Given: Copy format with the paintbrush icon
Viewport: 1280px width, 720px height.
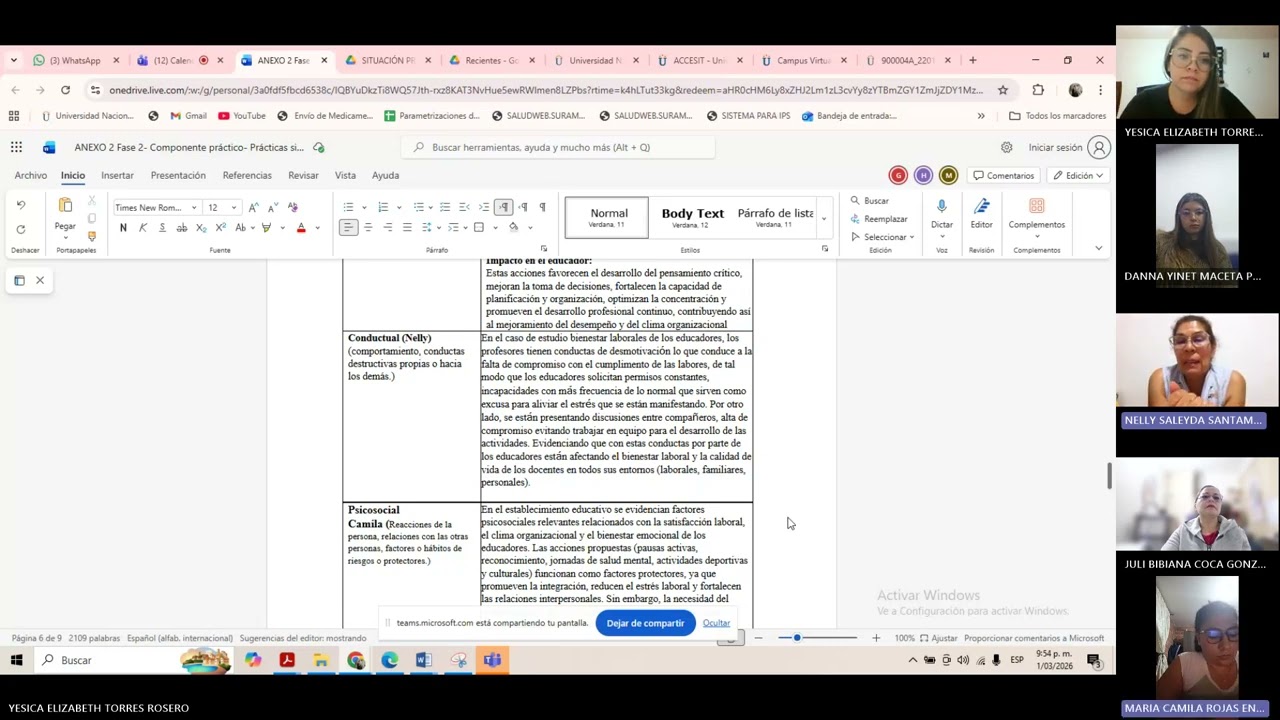Looking at the screenshot, I should pos(92,237).
